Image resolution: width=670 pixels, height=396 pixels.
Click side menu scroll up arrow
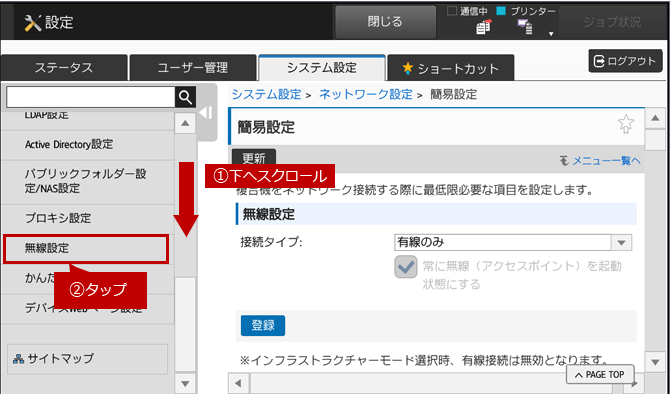pos(185,123)
